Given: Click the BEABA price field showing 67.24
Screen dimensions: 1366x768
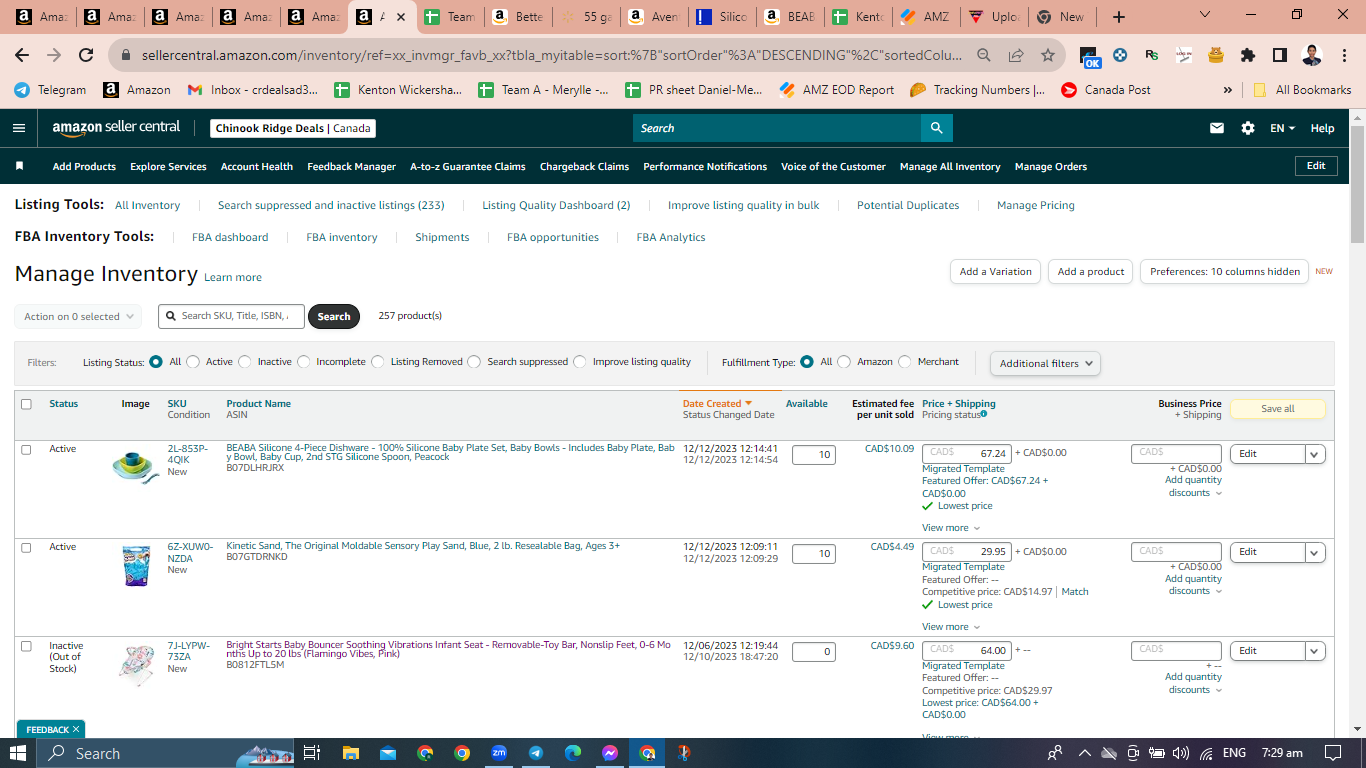Looking at the screenshot, I should tap(967, 453).
